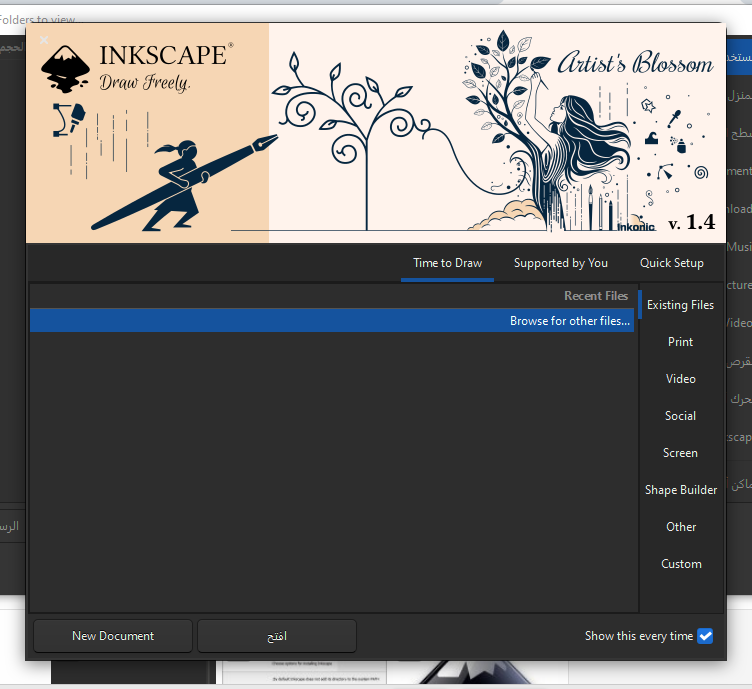Click the New Document button
Viewport: 752px width, 689px height.
113,636
